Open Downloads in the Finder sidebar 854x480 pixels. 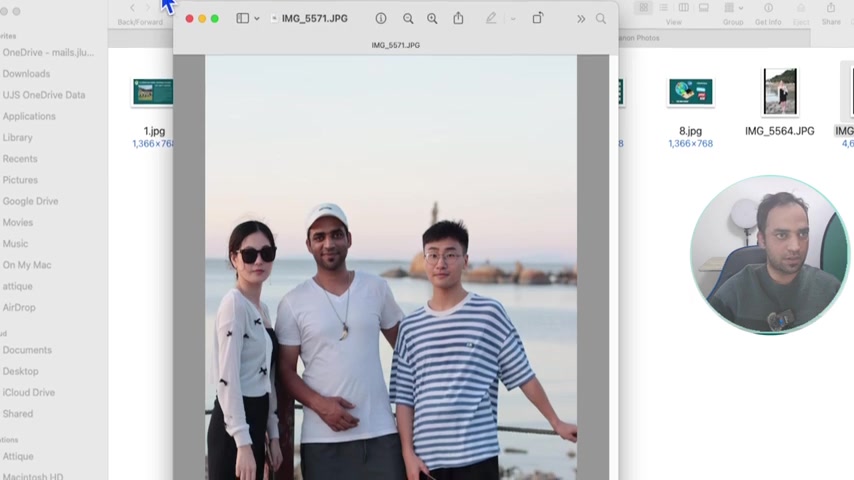tap(26, 74)
